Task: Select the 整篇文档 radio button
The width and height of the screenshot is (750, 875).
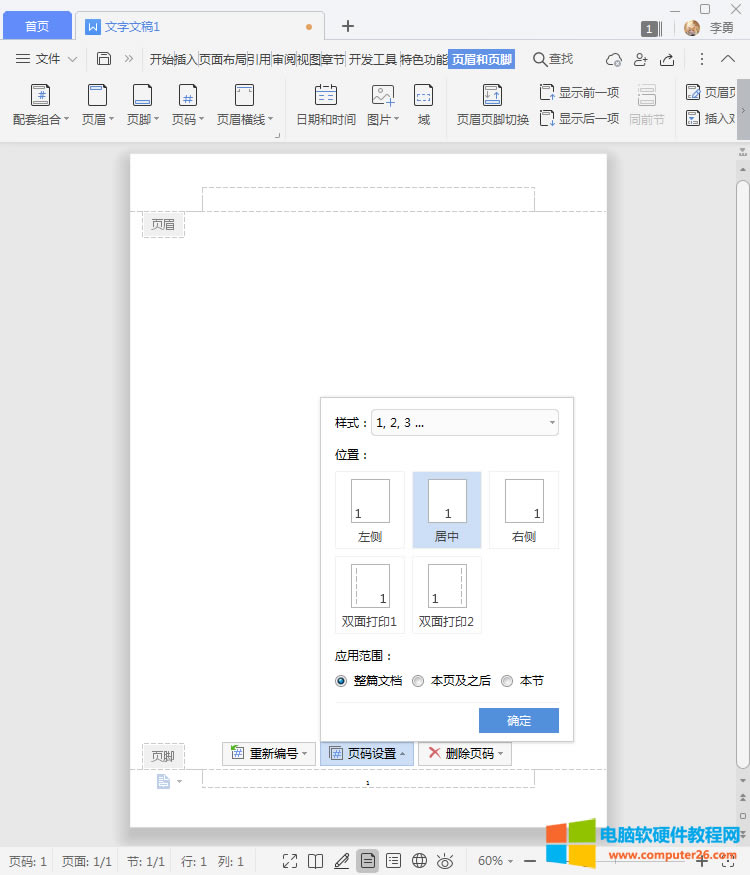Action: point(342,681)
